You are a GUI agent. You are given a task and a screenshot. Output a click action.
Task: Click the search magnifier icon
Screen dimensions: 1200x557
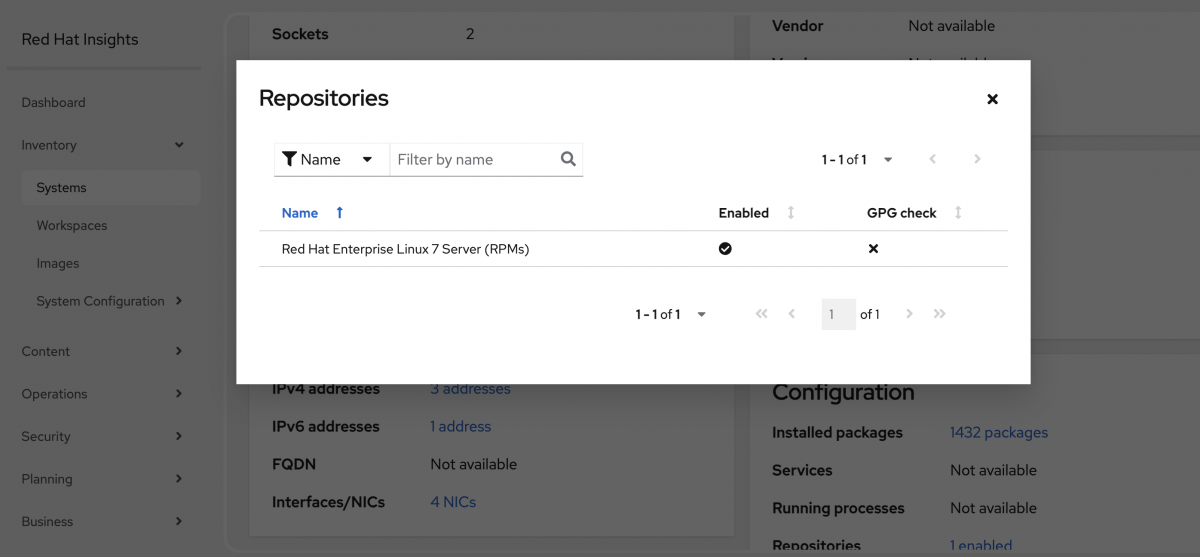click(x=568, y=159)
